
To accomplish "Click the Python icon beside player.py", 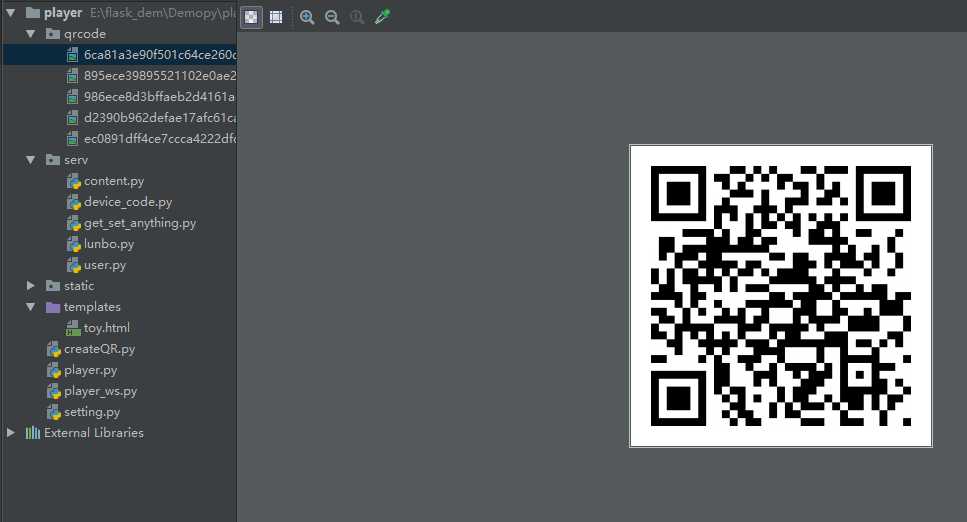I will coord(54,370).
